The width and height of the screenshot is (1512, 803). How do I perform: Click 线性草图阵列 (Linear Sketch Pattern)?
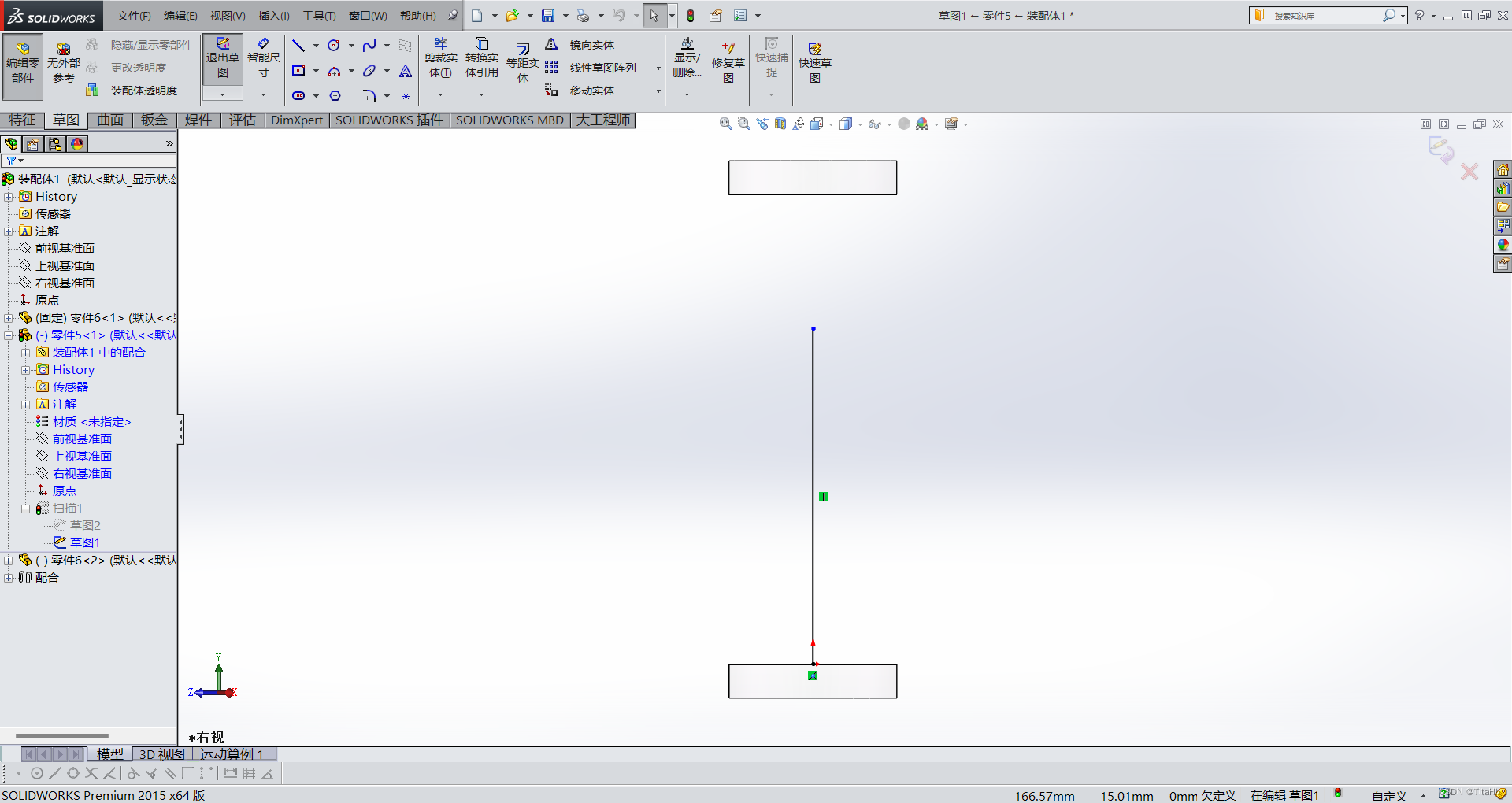click(592, 68)
